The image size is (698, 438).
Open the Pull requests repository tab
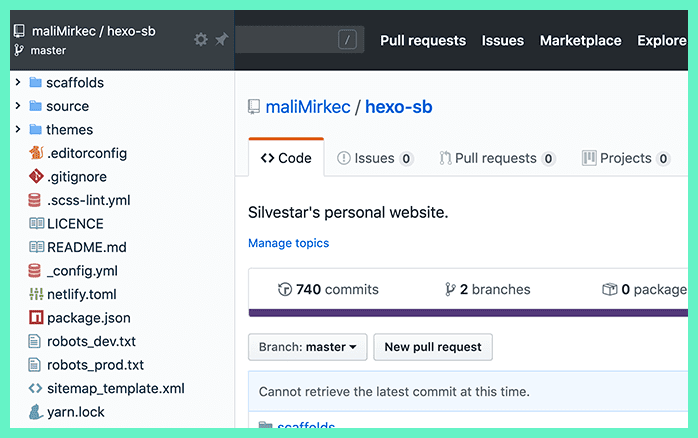497,158
